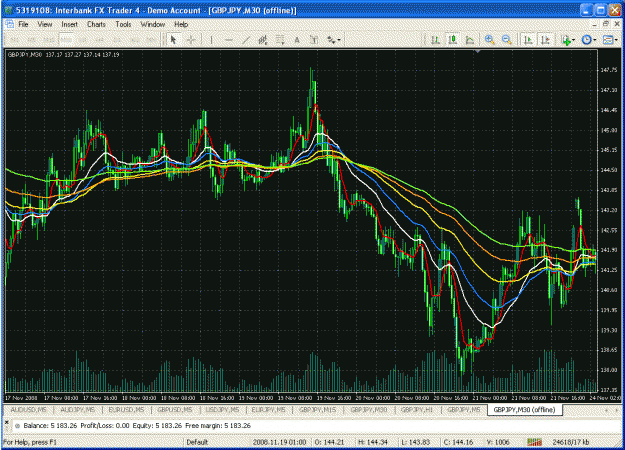Screen dimensions: 625x450
Task: Expand the periods dropdown arrow
Action: [x=594, y=39]
